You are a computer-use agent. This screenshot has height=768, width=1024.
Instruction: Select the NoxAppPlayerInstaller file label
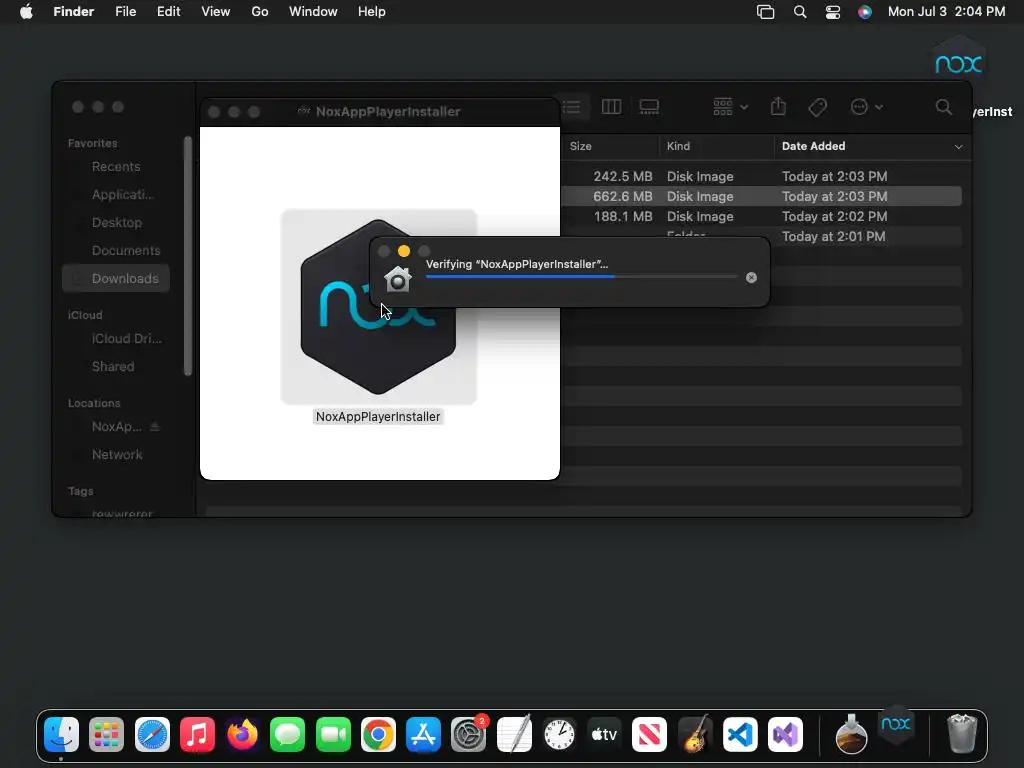point(378,417)
